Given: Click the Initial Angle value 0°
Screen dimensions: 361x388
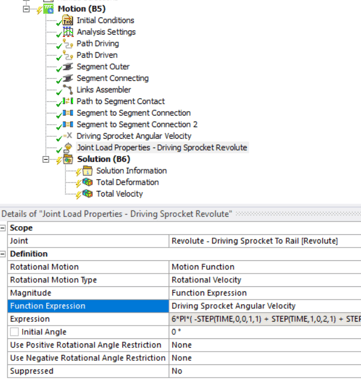Looking at the screenshot, I should click(x=265, y=332).
